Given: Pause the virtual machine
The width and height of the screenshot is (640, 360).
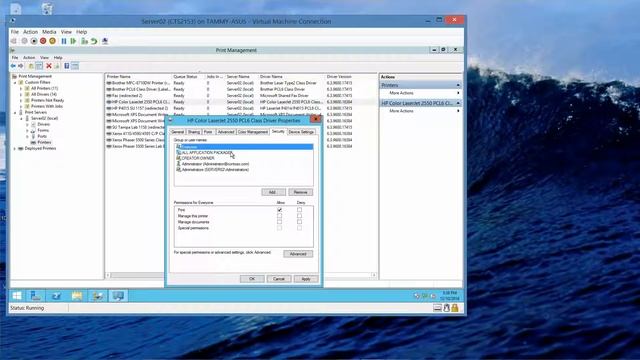Looking at the screenshot, I should [64, 41].
